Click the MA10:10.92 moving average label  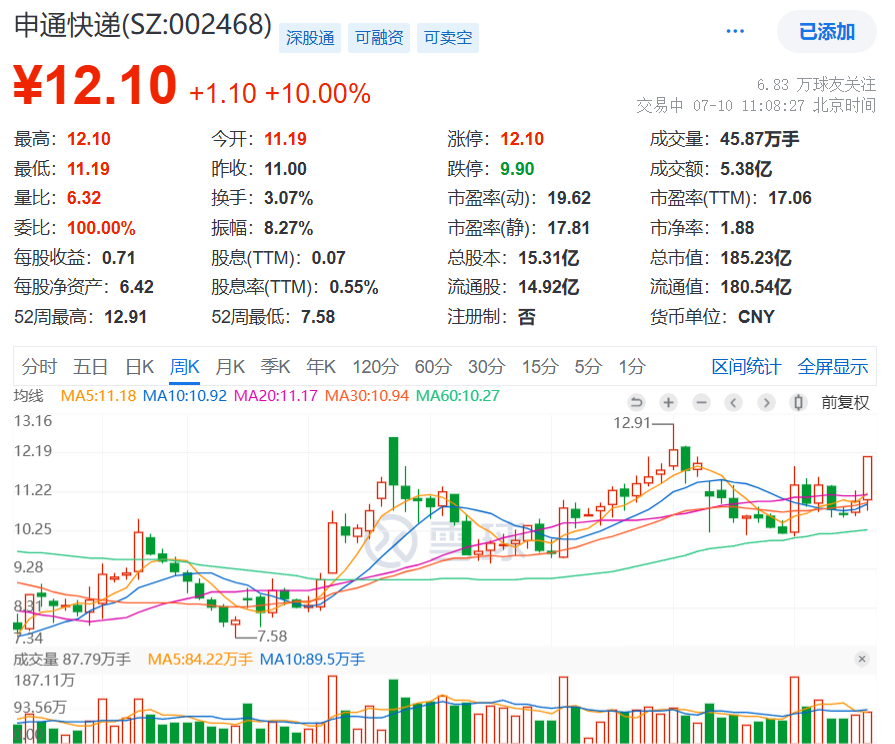tap(184, 396)
